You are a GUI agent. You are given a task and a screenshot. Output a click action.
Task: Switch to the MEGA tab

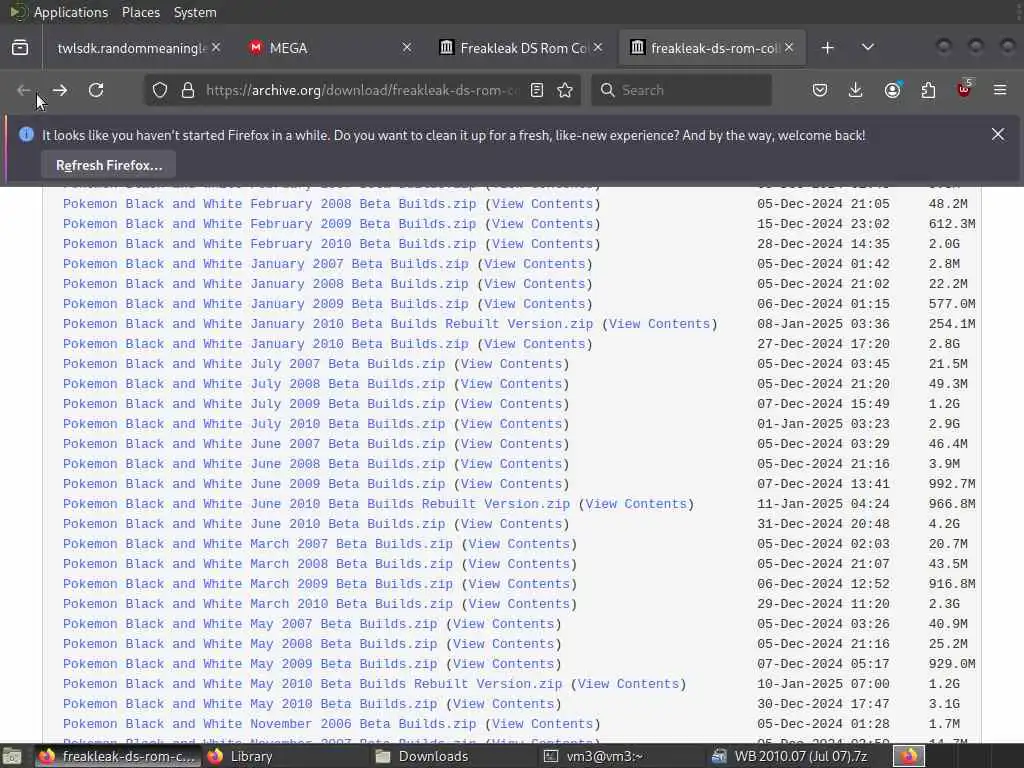327,48
